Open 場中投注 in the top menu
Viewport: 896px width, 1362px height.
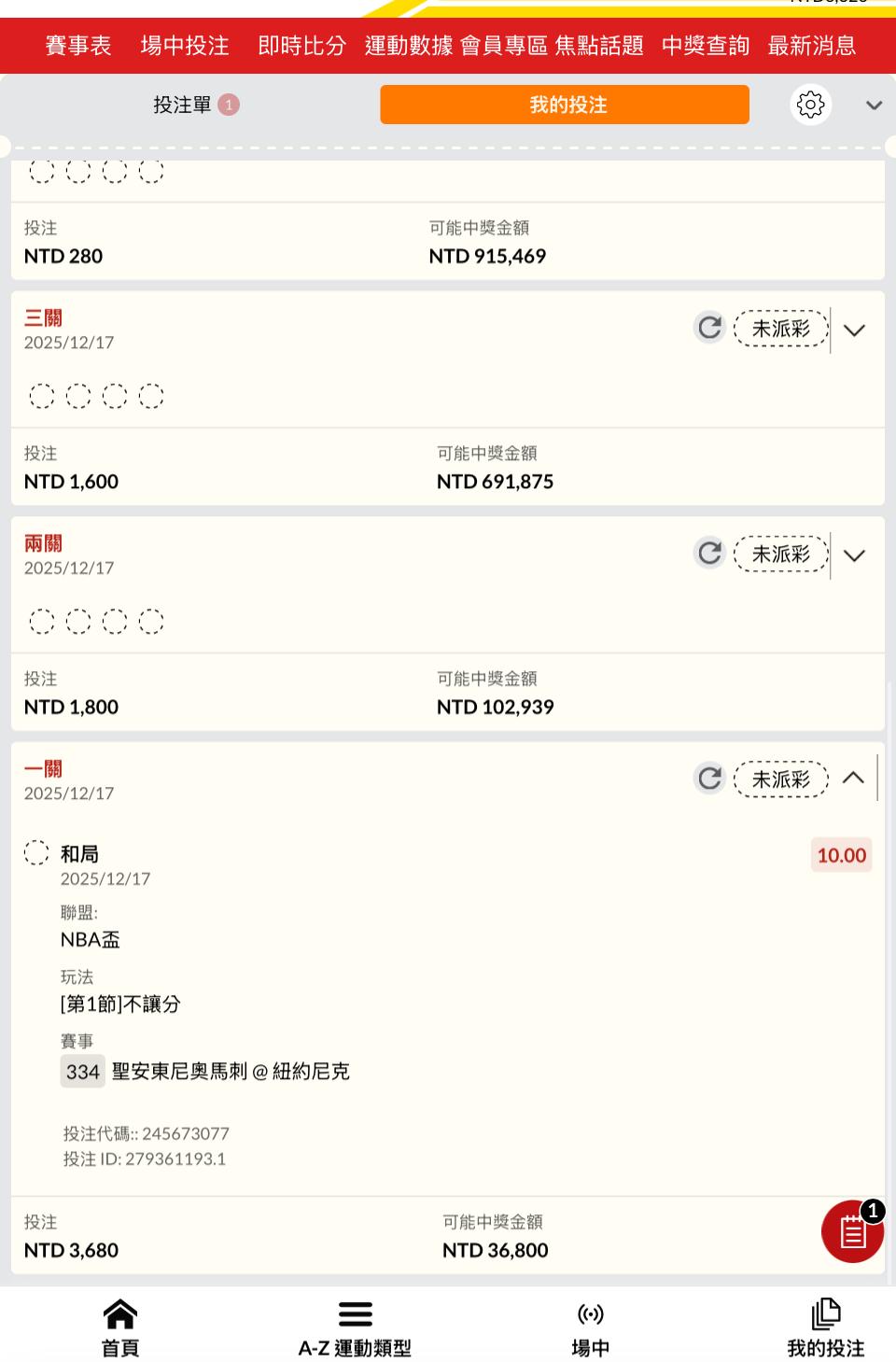tap(185, 46)
